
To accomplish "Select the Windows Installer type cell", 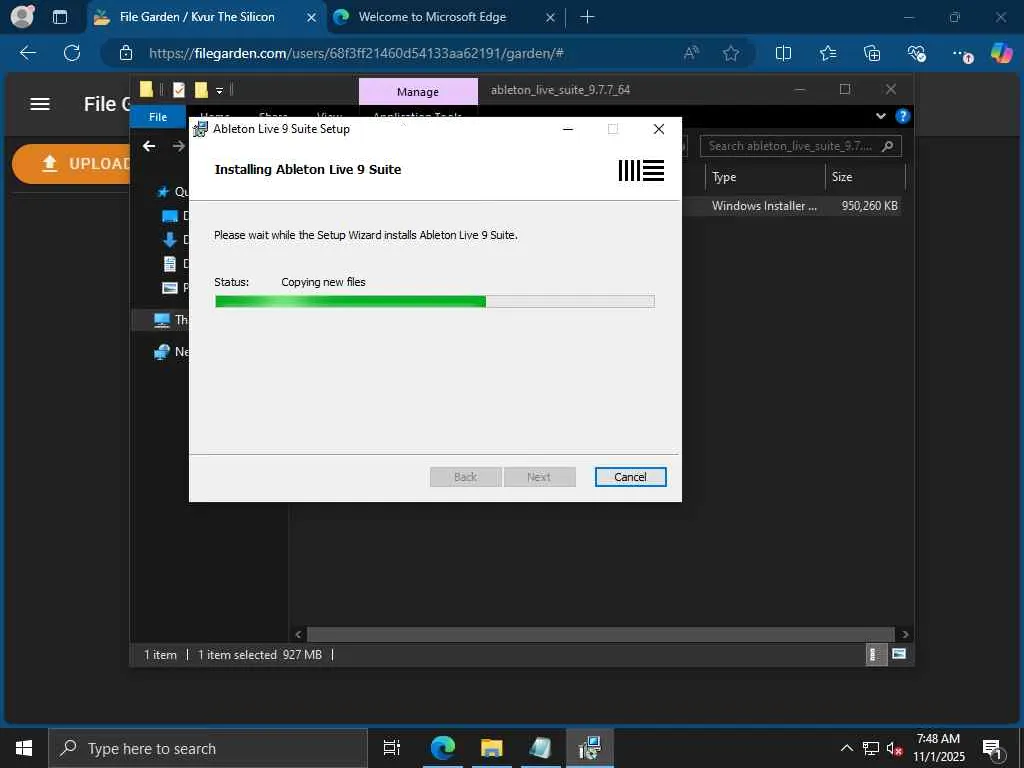I will [x=764, y=206].
